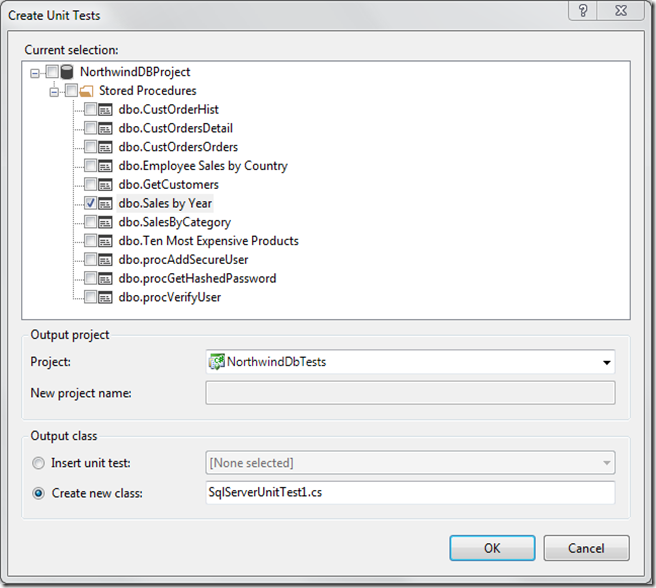Tick the dbo.procAddSecureUser checkbox
This screenshot has width=656, height=588.
(91, 259)
